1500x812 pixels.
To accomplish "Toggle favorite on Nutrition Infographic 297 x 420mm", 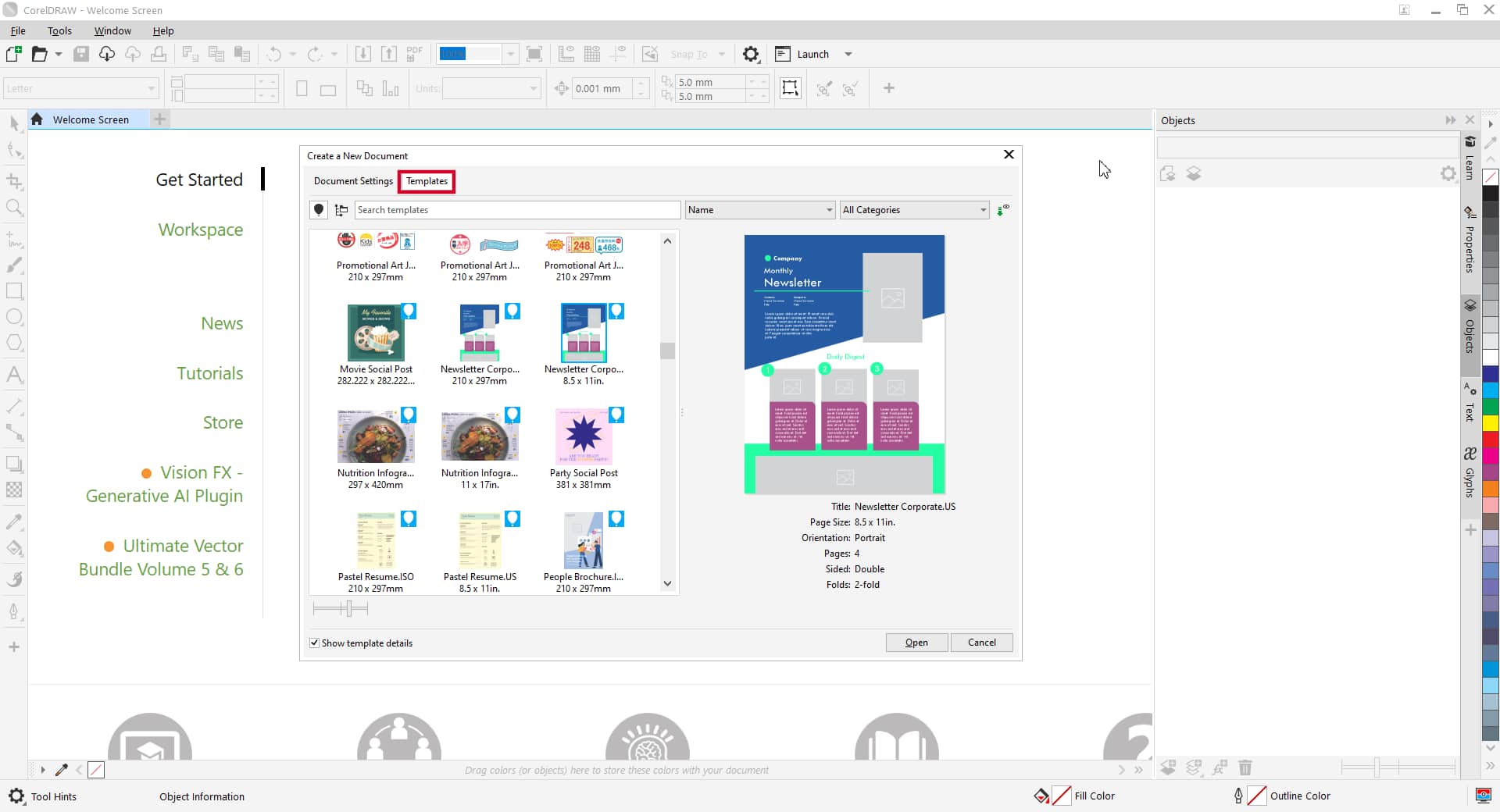I will (x=409, y=415).
